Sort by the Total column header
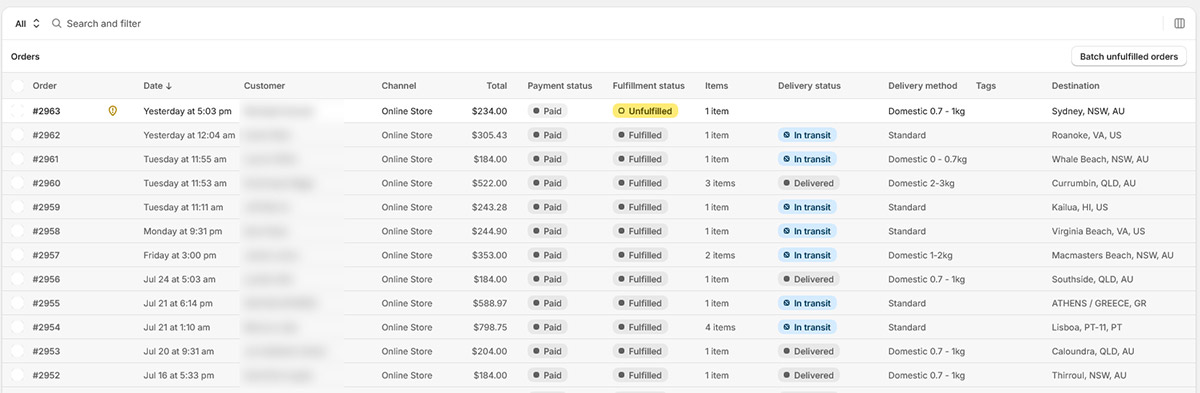 (x=496, y=86)
